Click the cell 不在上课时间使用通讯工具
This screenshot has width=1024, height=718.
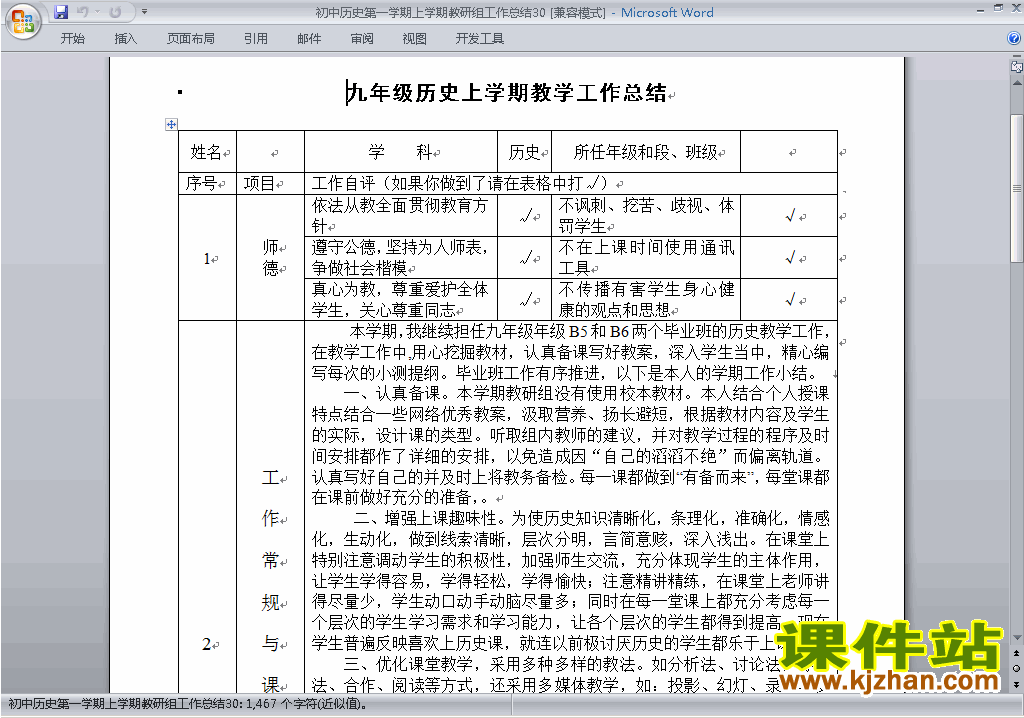646,257
